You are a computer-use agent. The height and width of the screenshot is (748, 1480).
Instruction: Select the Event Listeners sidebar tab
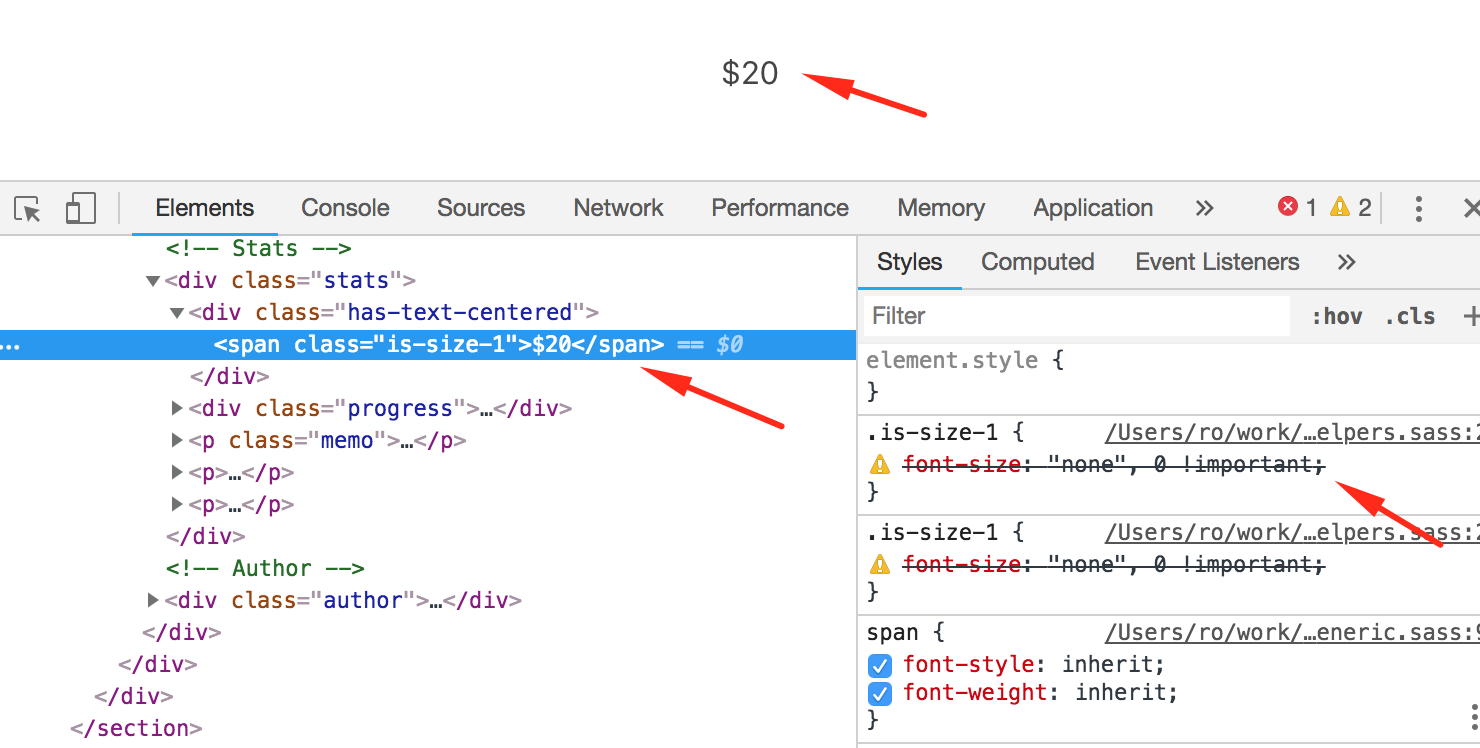point(1217,262)
